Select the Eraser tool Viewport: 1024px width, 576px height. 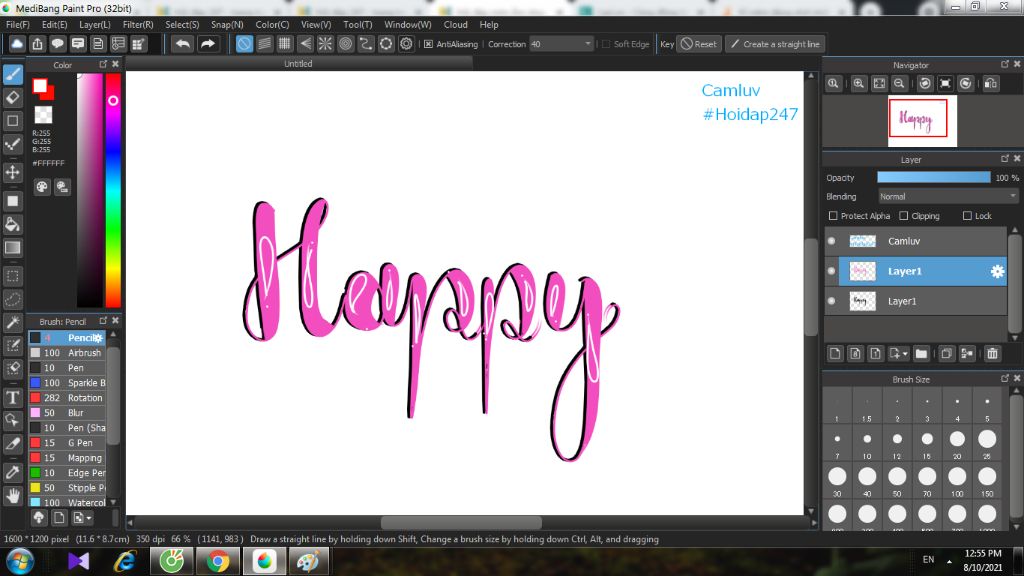13,98
